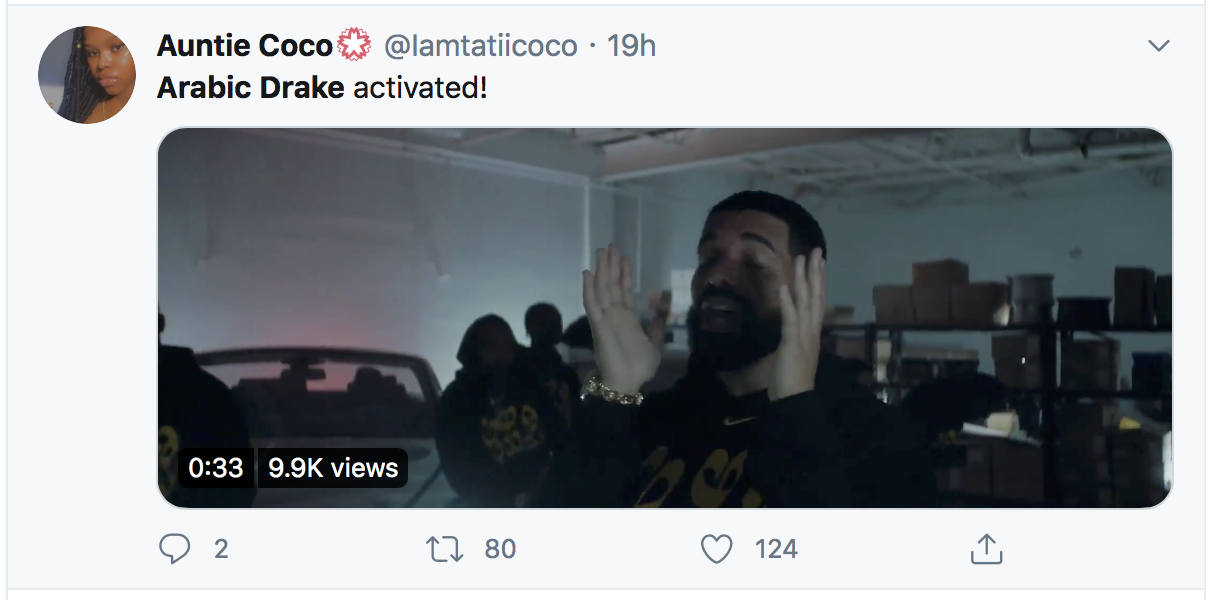Play the embedded Drake video
This screenshot has height=600, width=1214.
tap(664, 317)
